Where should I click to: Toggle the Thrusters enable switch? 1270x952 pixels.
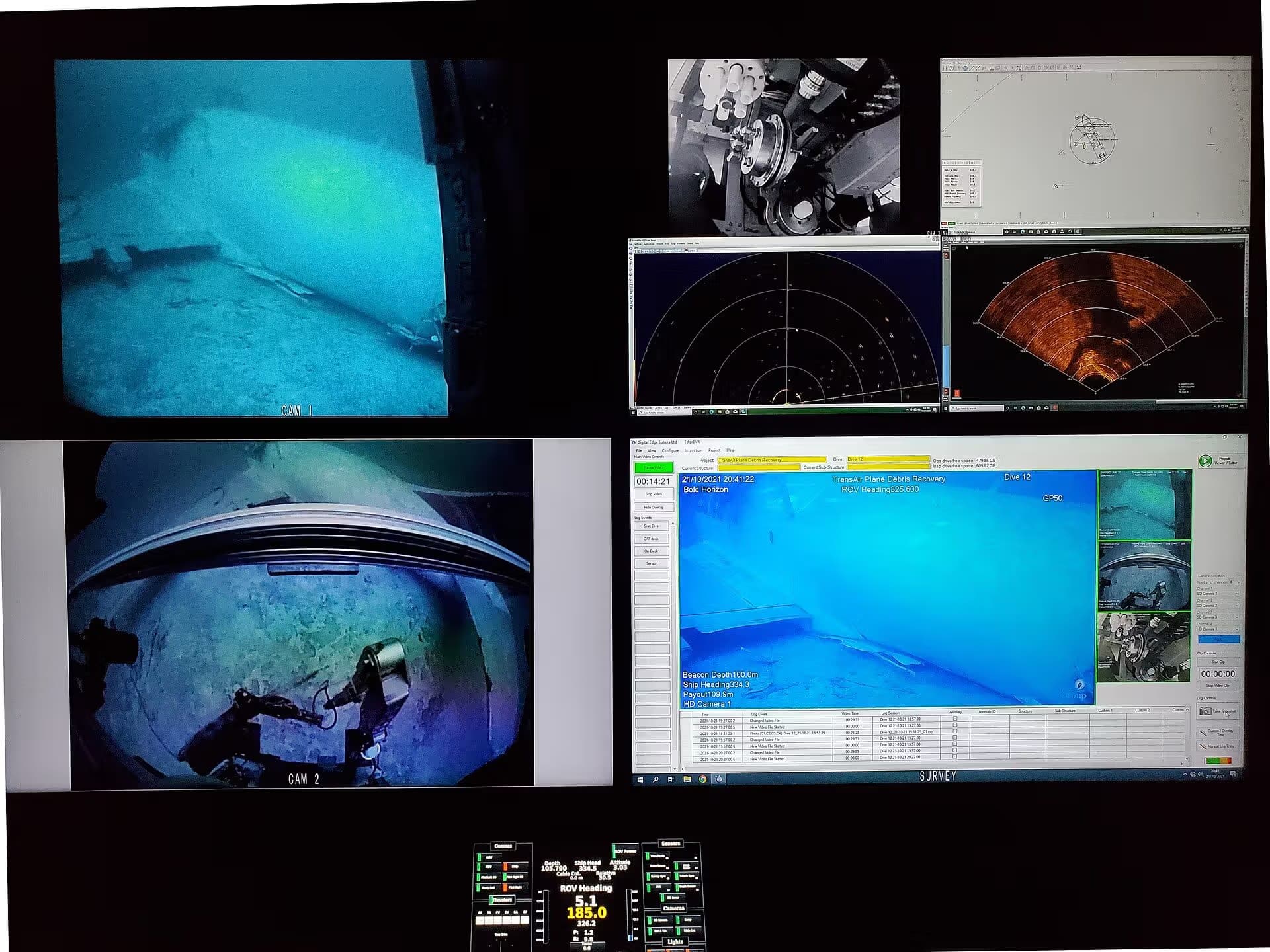click(x=501, y=900)
